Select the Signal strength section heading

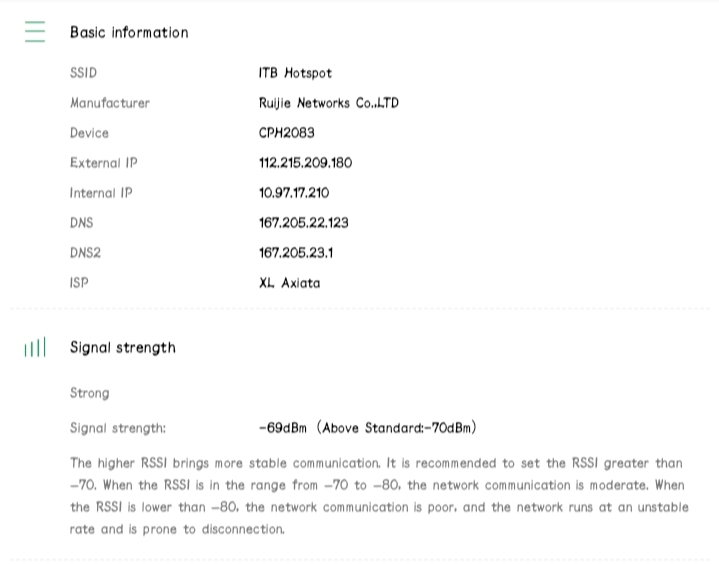click(x=122, y=348)
